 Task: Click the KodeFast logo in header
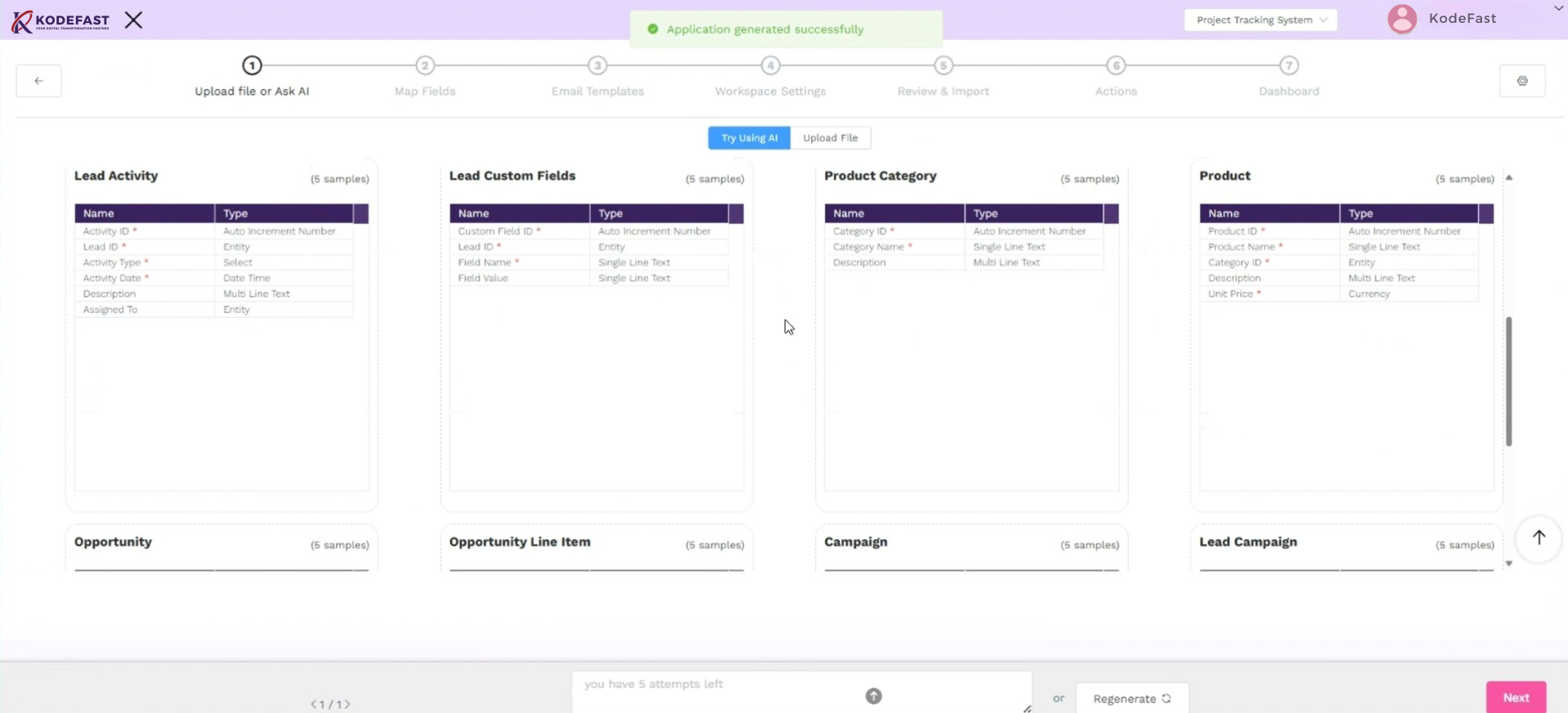pos(60,20)
